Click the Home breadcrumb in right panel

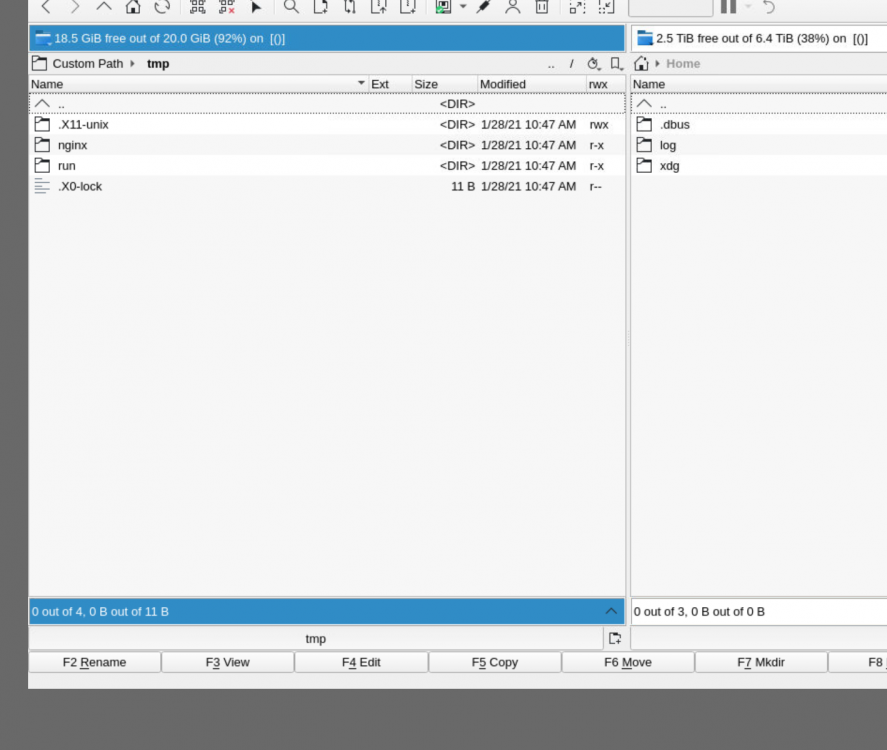(683, 64)
